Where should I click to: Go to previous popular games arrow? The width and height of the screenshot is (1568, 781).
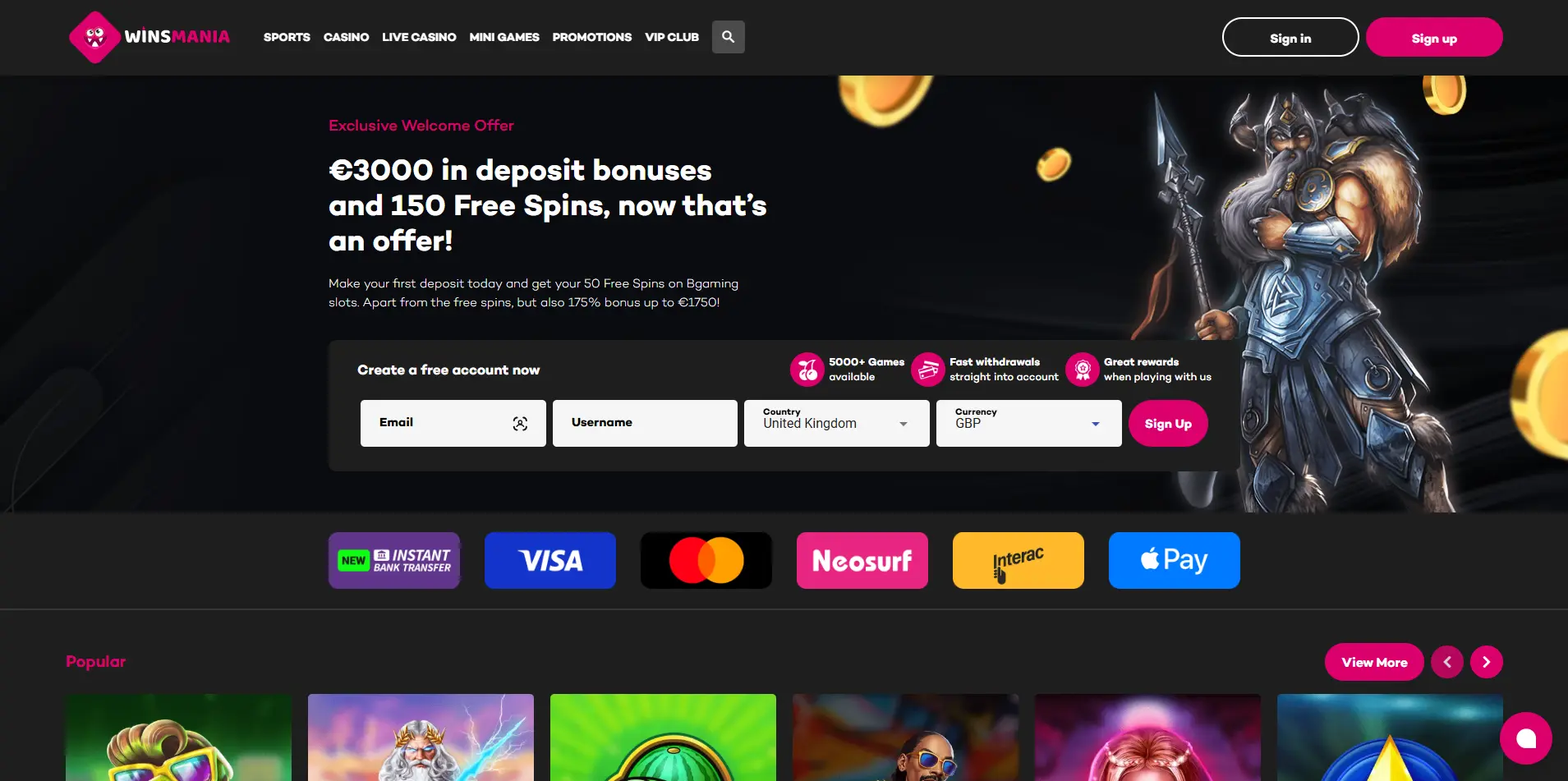pyautogui.click(x=1447, y=662)
